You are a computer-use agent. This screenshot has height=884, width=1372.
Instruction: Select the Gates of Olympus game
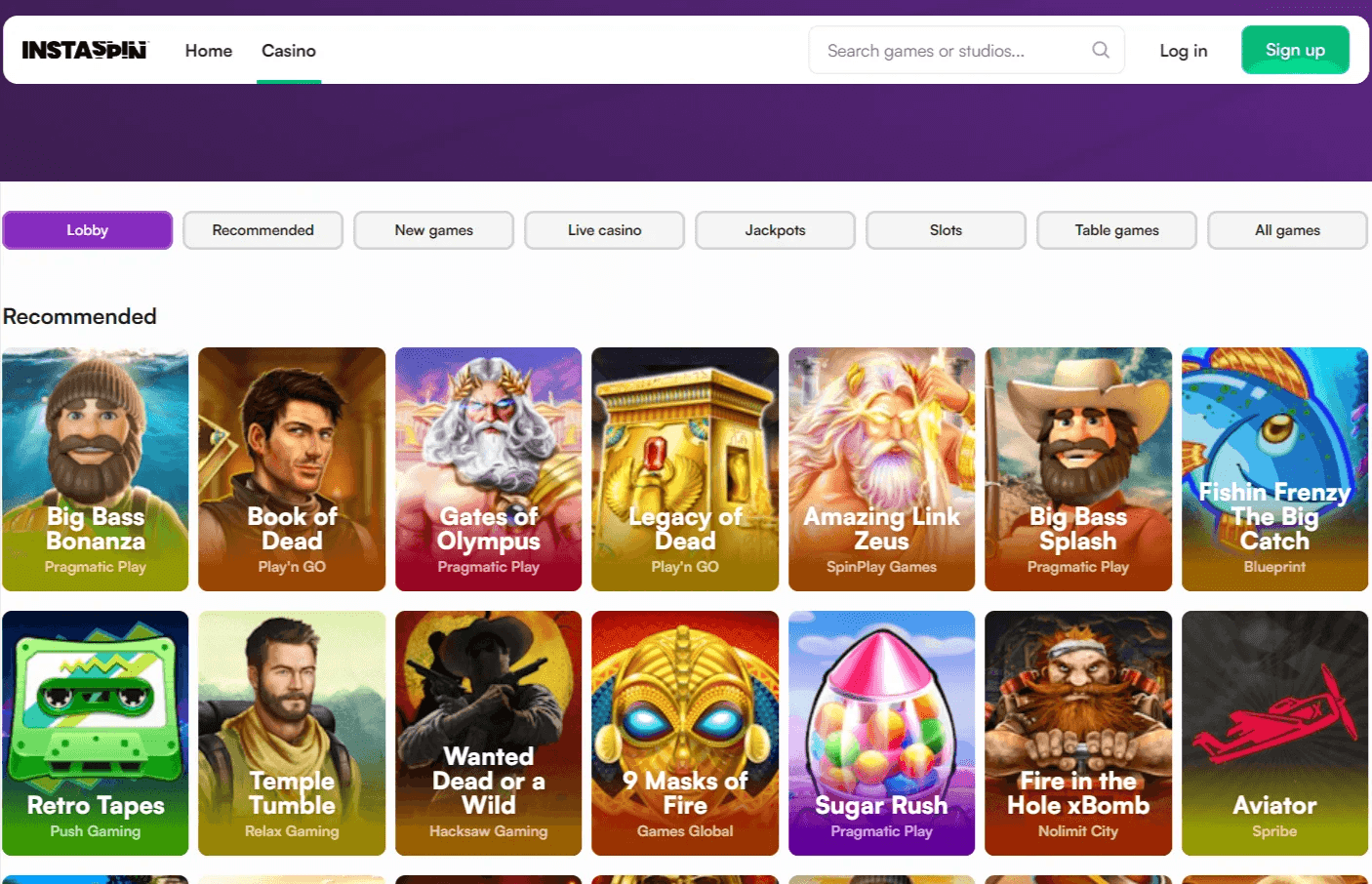point(488,468)
